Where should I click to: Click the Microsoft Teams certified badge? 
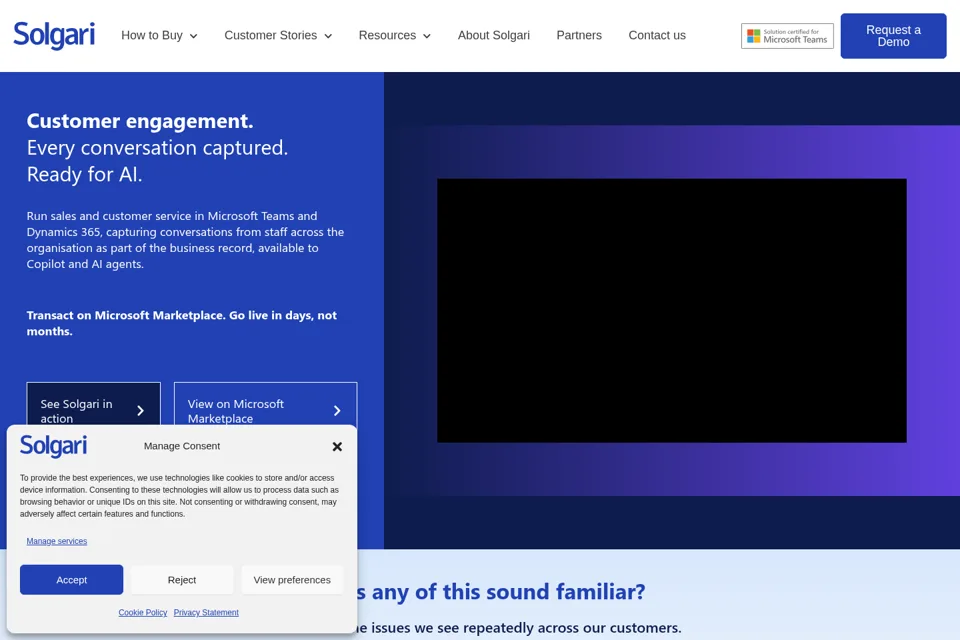coord(787,36)
